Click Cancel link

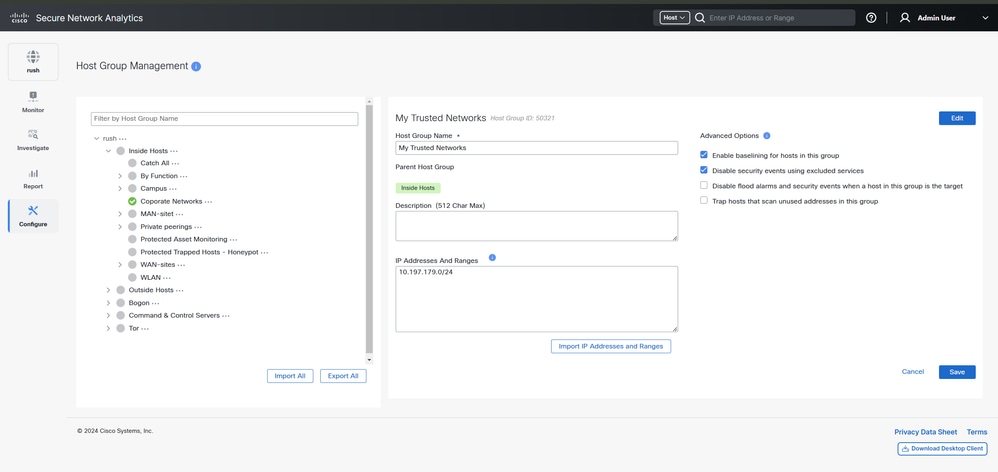[x=913, y=371]
